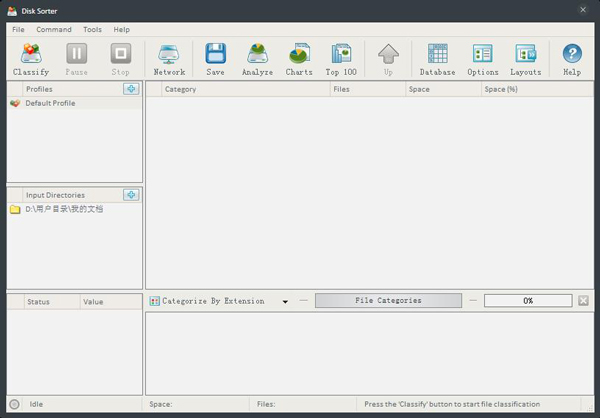Click the Files: status bar field
600x418 pixels.
pos(303,404)
